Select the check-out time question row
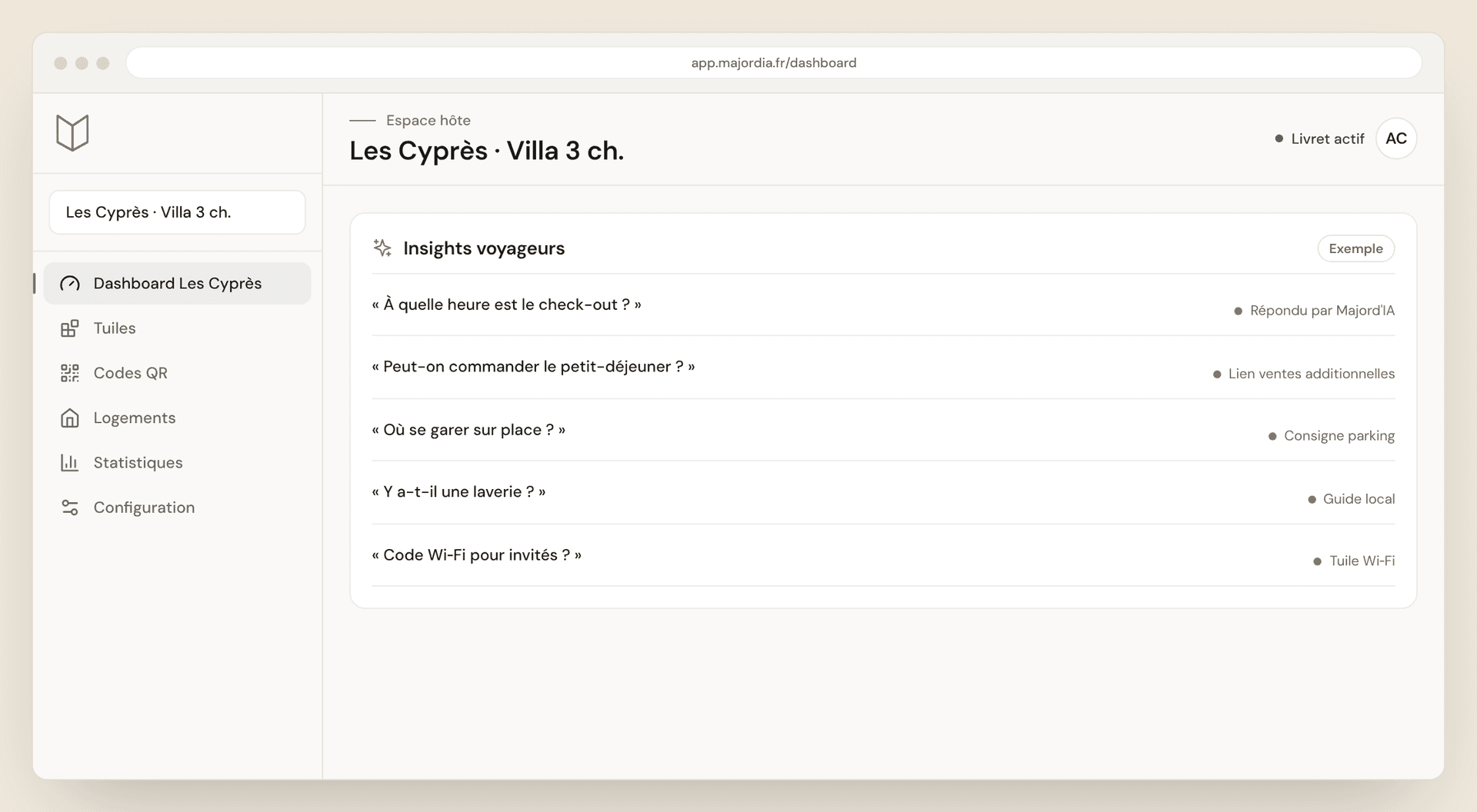 point(883,304)
